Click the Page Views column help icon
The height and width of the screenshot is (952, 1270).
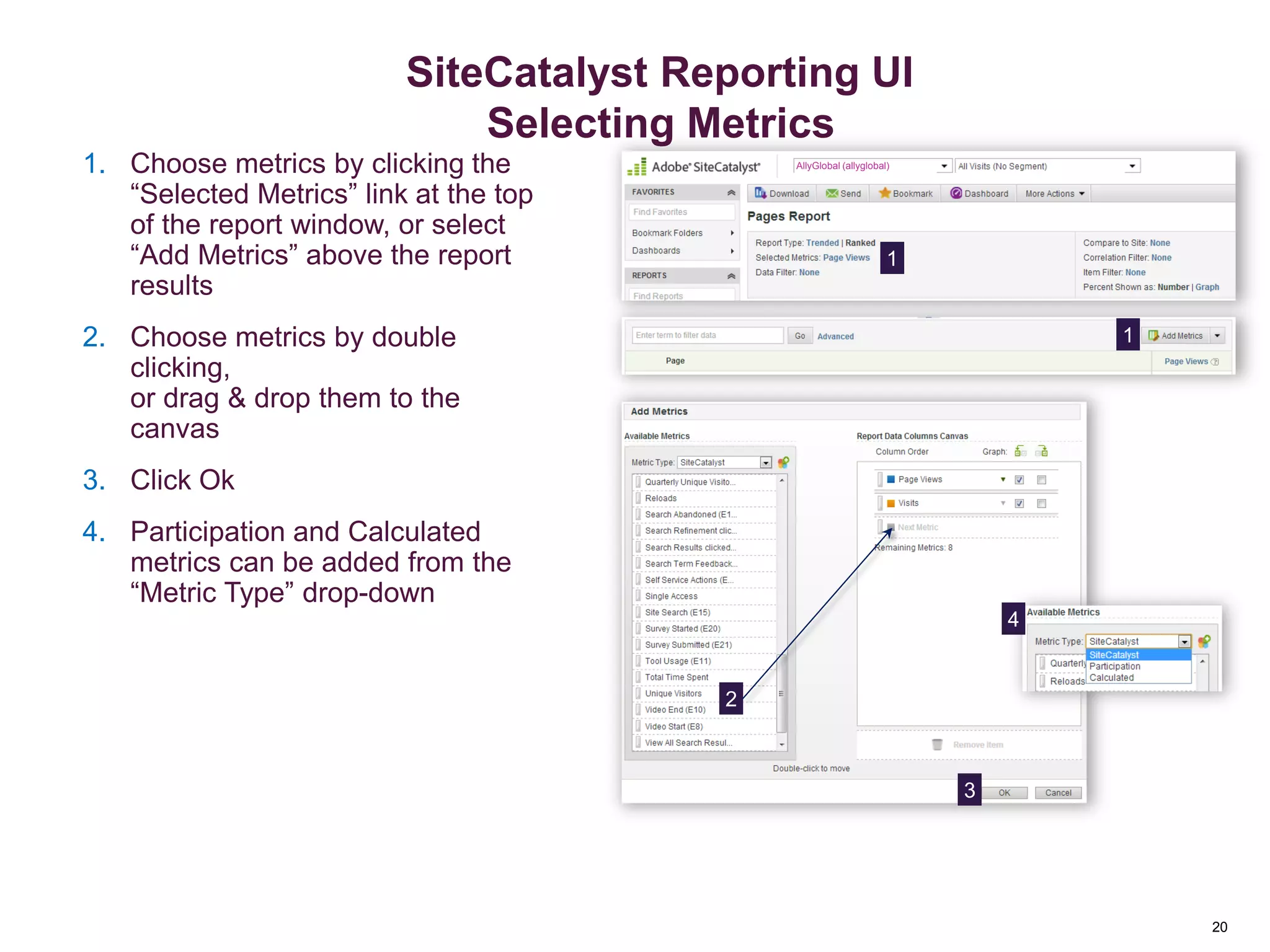pos(1215,361)
